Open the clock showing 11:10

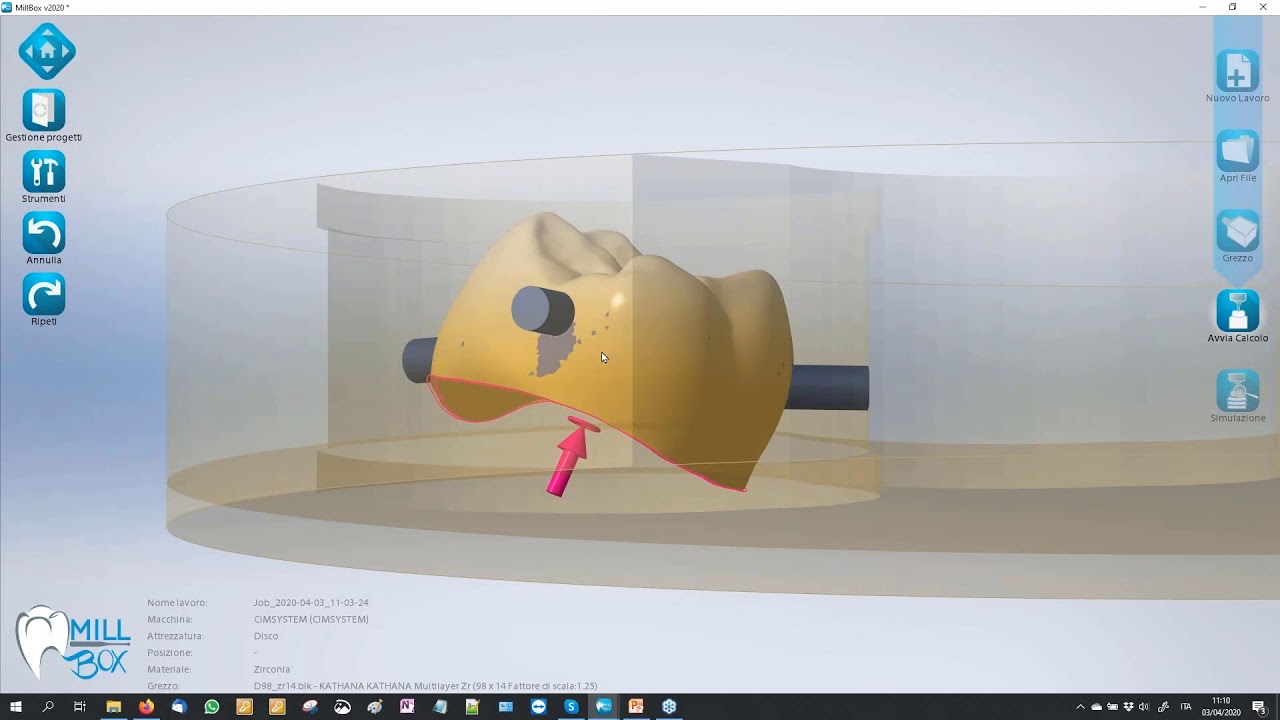[1221, 707]
